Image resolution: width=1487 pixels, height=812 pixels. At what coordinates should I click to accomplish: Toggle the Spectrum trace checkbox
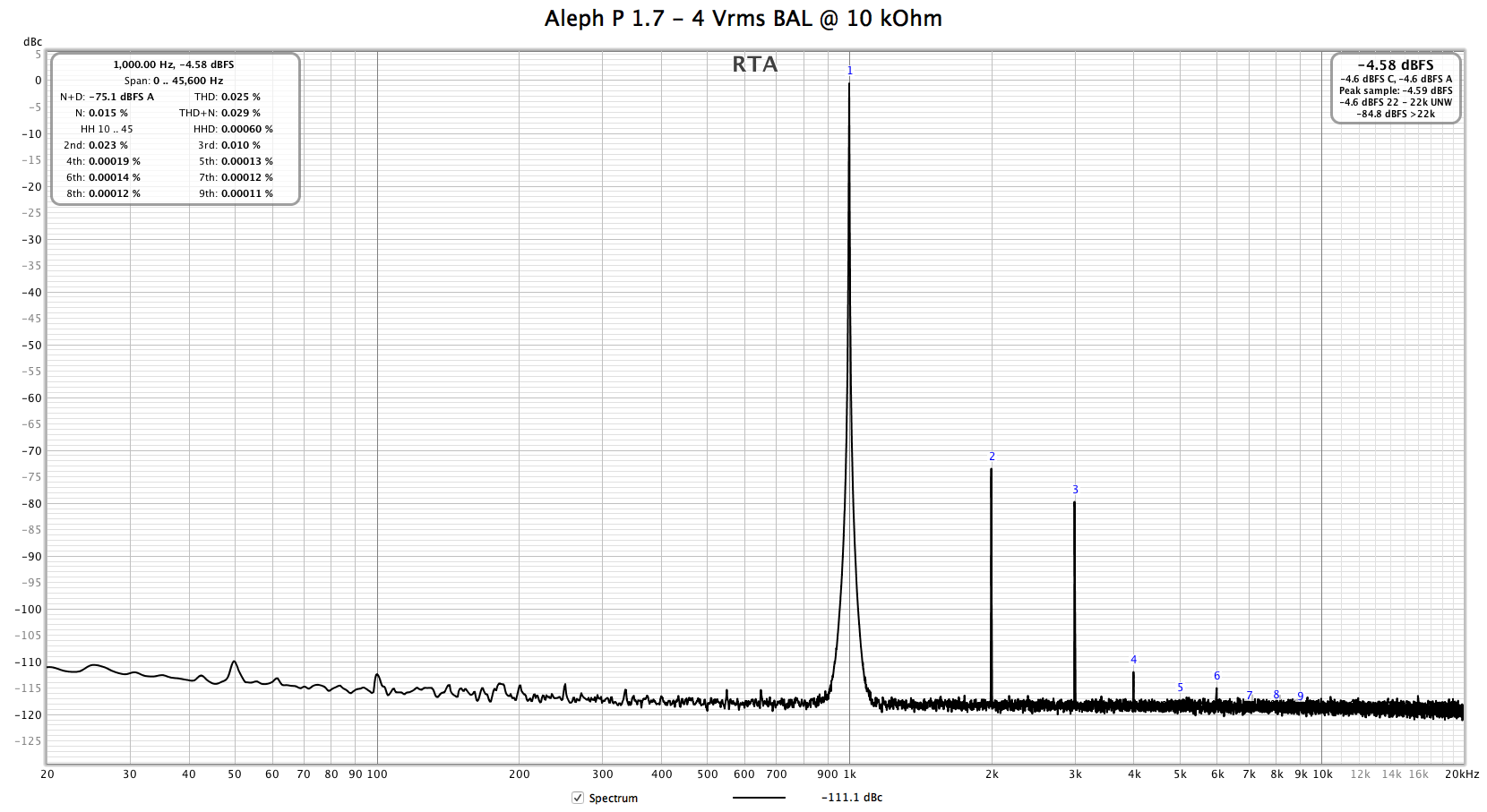578,798
